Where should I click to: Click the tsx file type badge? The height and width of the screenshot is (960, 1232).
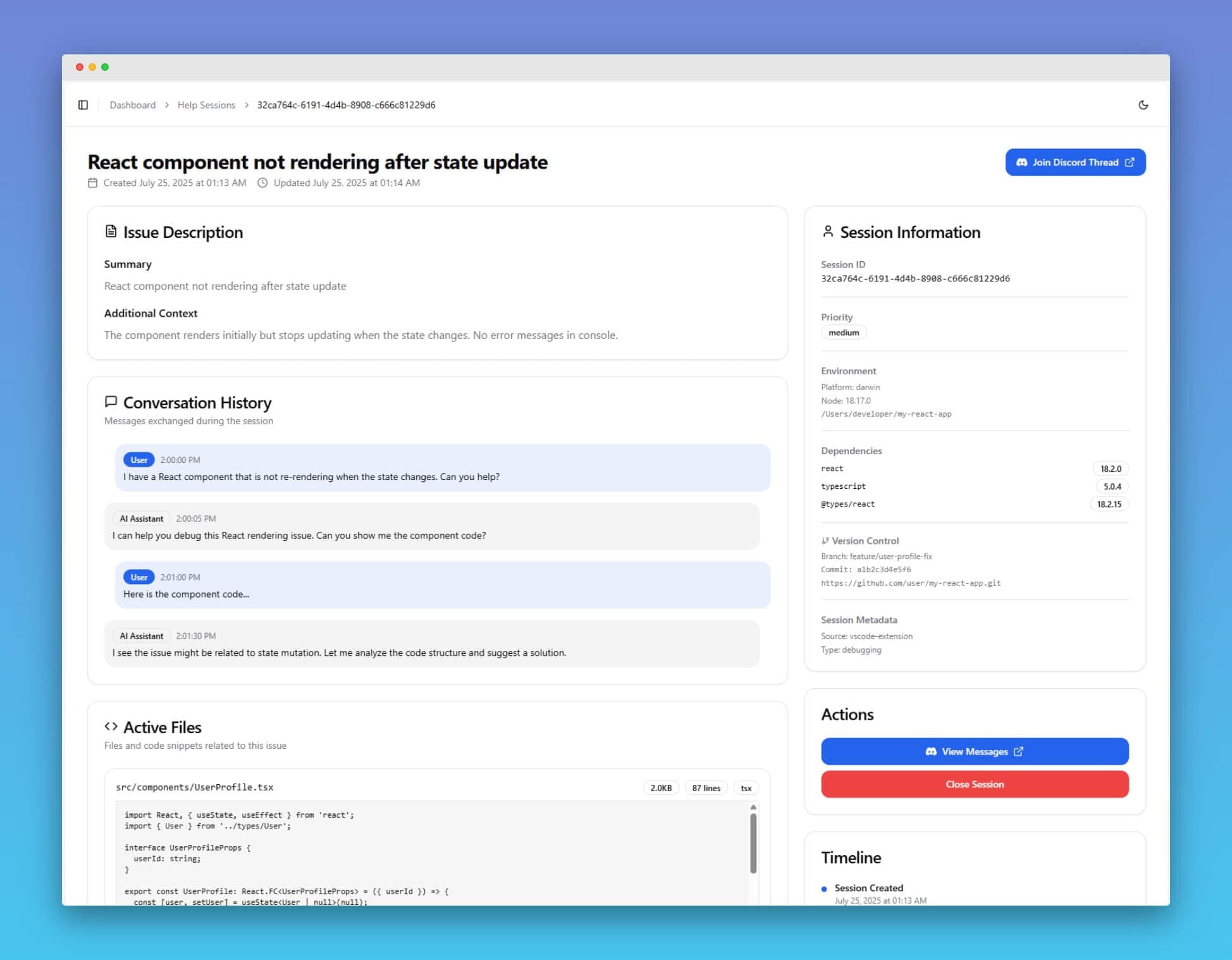(746, 787)
